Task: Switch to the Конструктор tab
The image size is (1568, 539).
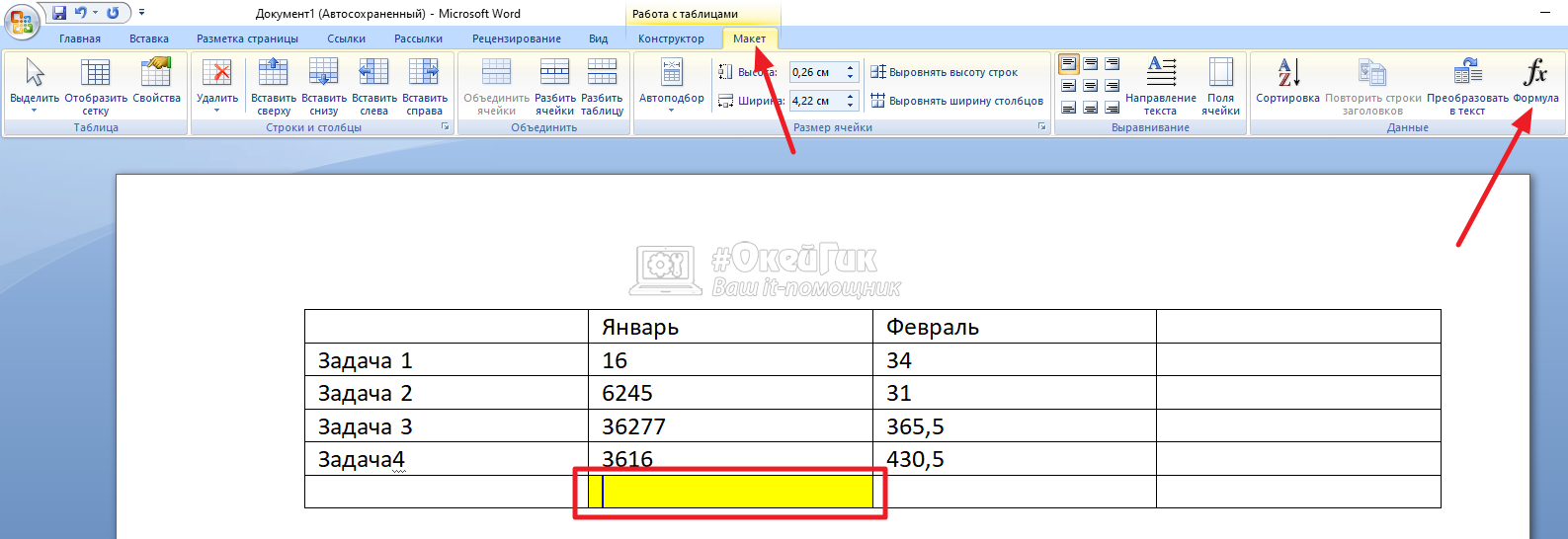Action: [x=671, y=38]
